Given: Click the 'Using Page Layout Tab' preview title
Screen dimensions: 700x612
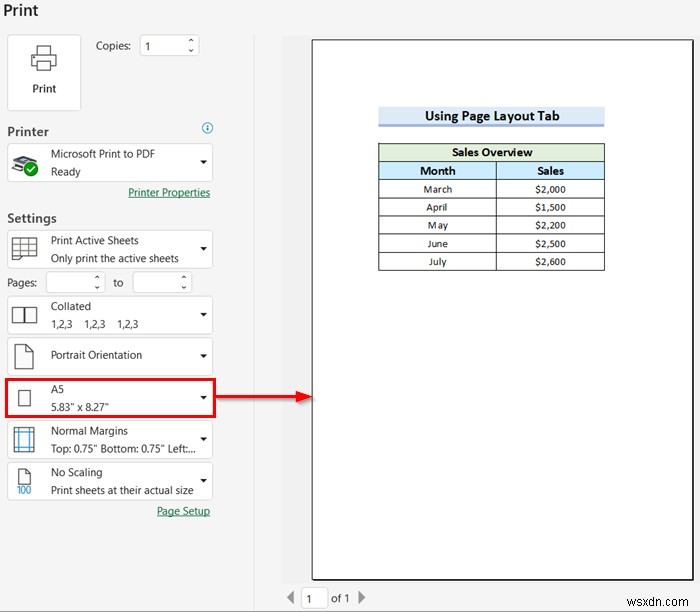Looking at the screenshot, I should pyautogui.click(x=492, y=116).
